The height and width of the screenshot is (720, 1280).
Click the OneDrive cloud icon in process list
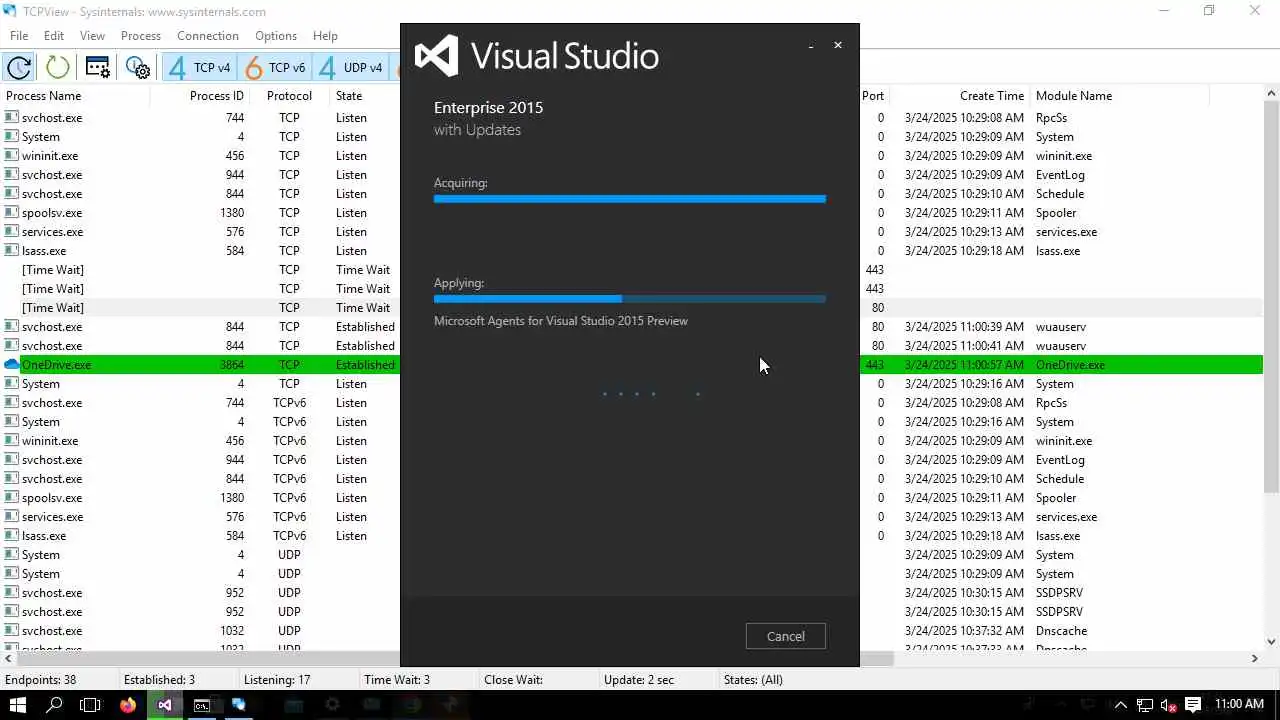tap(12, 365)
